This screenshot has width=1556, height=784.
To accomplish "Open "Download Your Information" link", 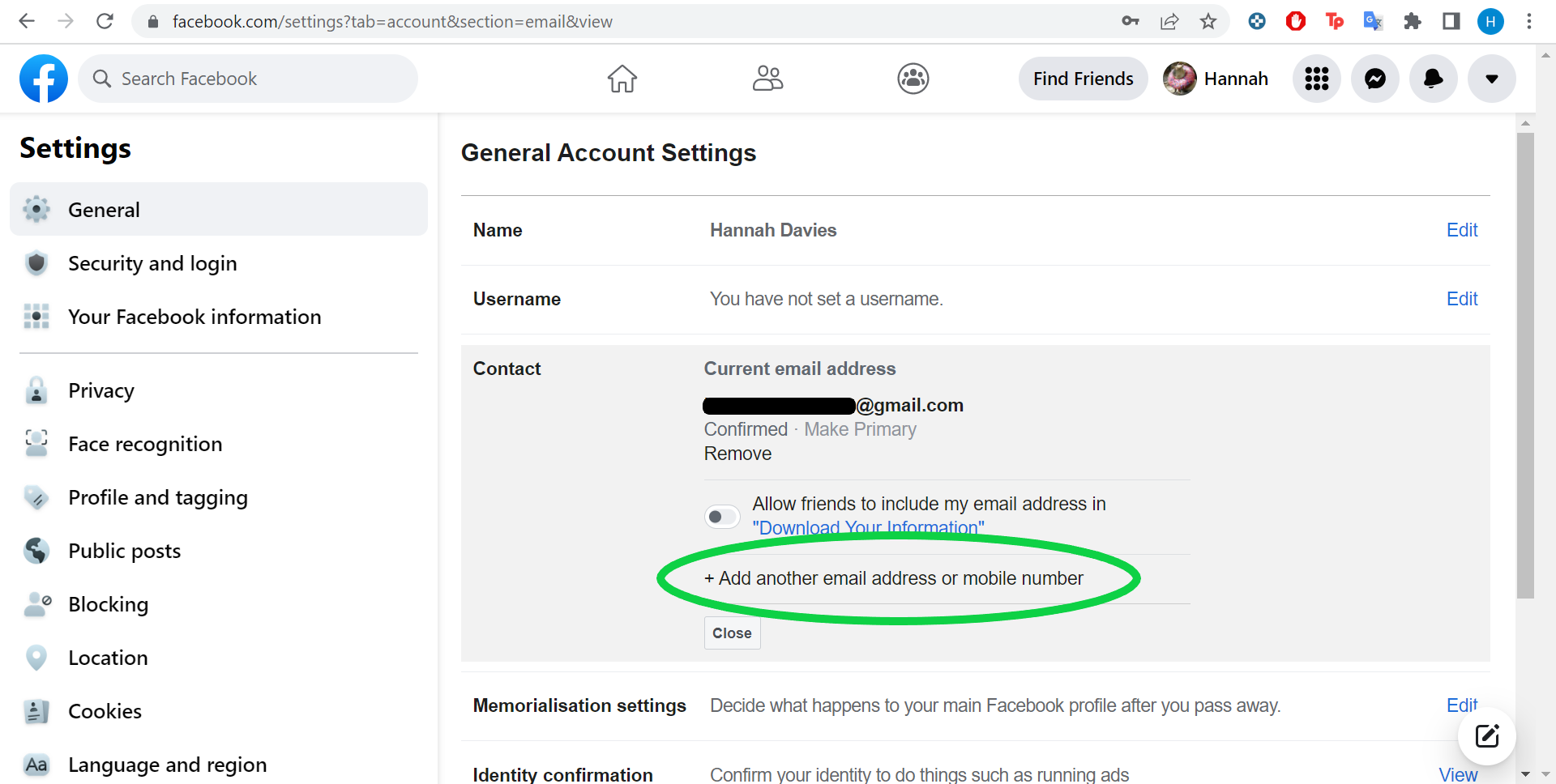I will (869, 528).
